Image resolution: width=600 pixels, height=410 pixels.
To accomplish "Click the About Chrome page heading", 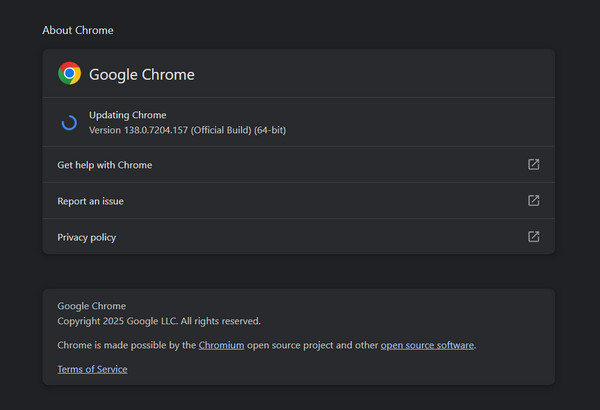I will click(x=78, y=30).
